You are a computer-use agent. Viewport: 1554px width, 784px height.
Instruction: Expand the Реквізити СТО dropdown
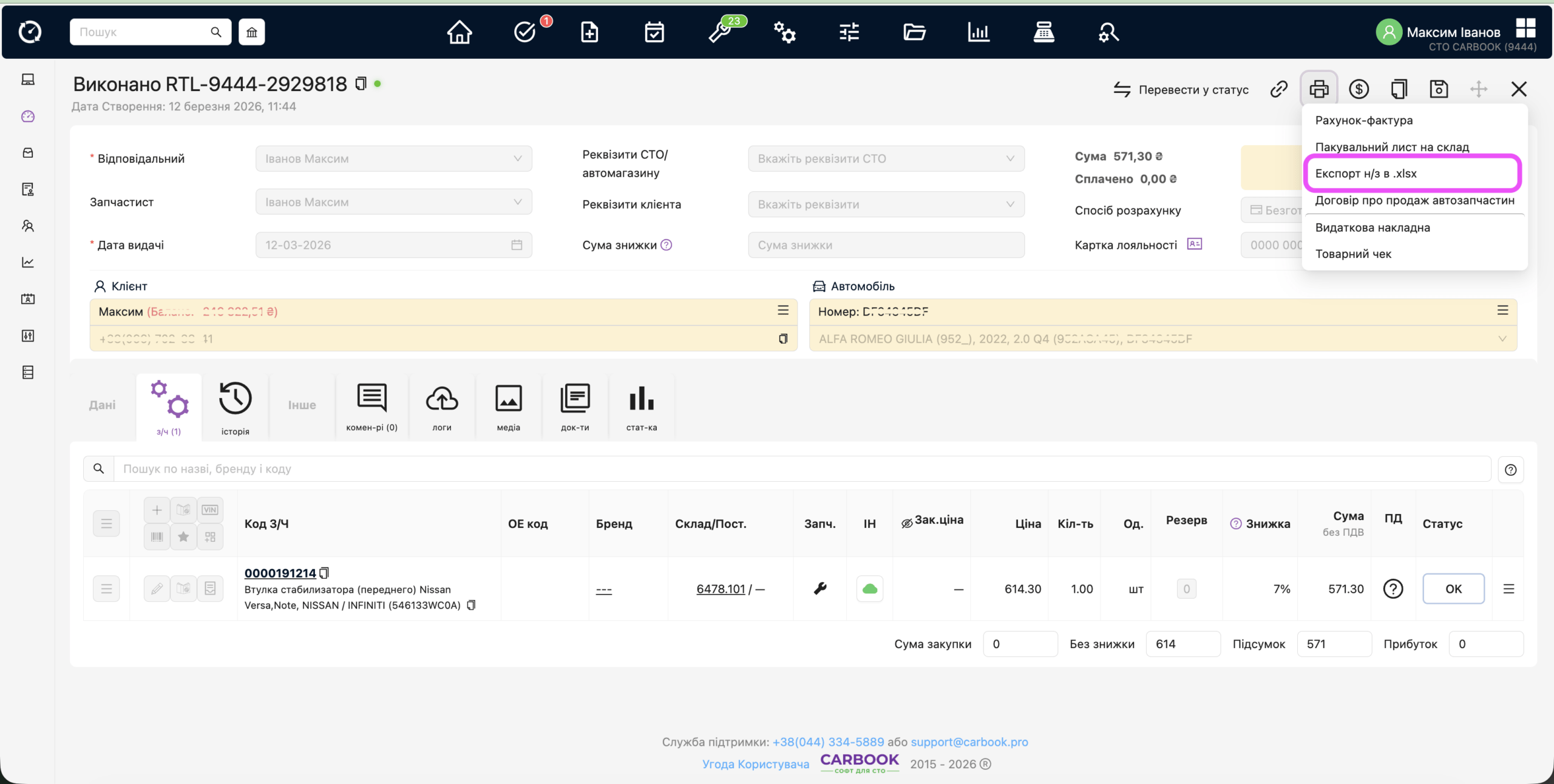click(x=885, y=158)
